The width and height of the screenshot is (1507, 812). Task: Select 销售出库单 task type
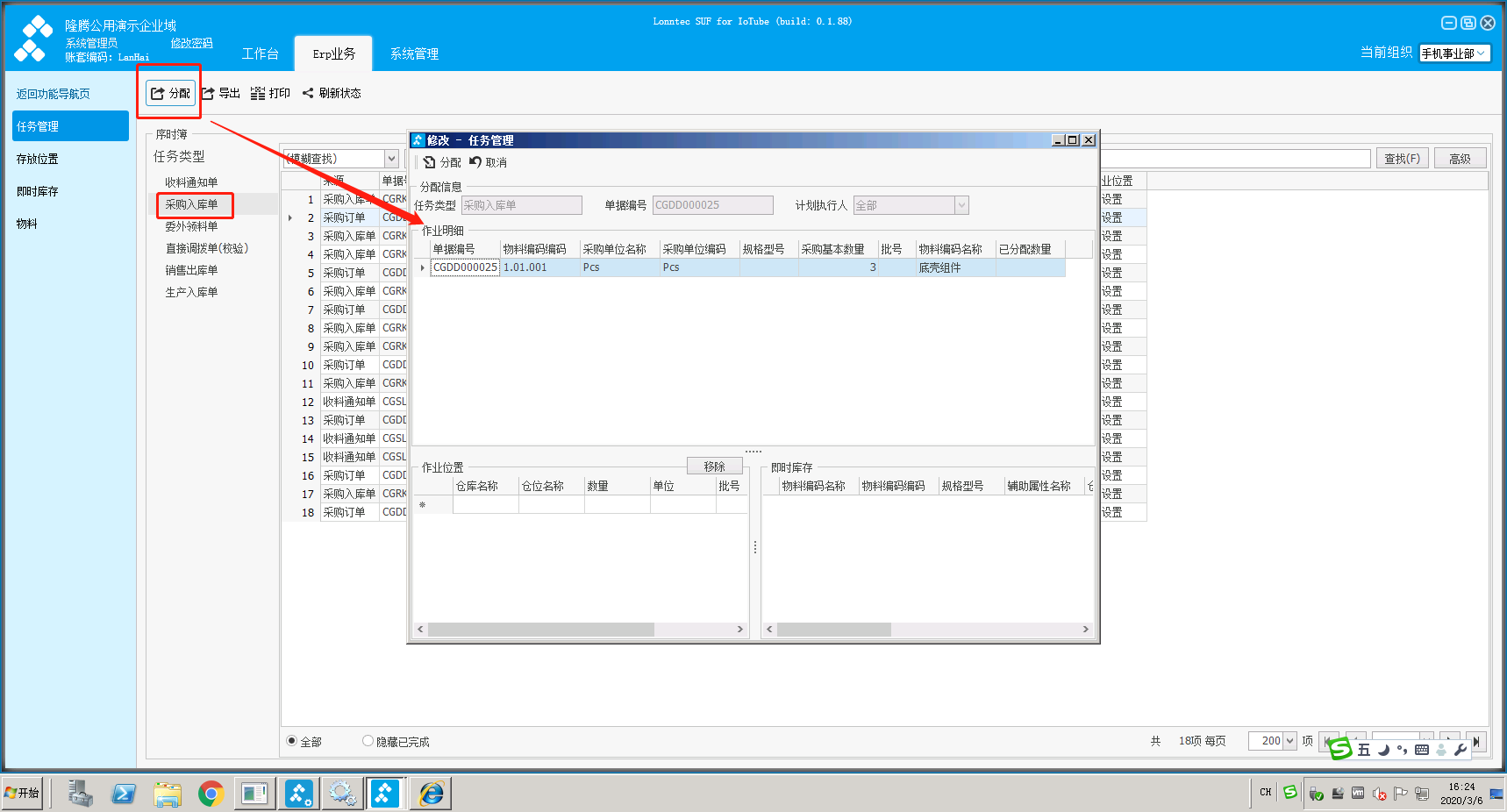click(191, 270)
